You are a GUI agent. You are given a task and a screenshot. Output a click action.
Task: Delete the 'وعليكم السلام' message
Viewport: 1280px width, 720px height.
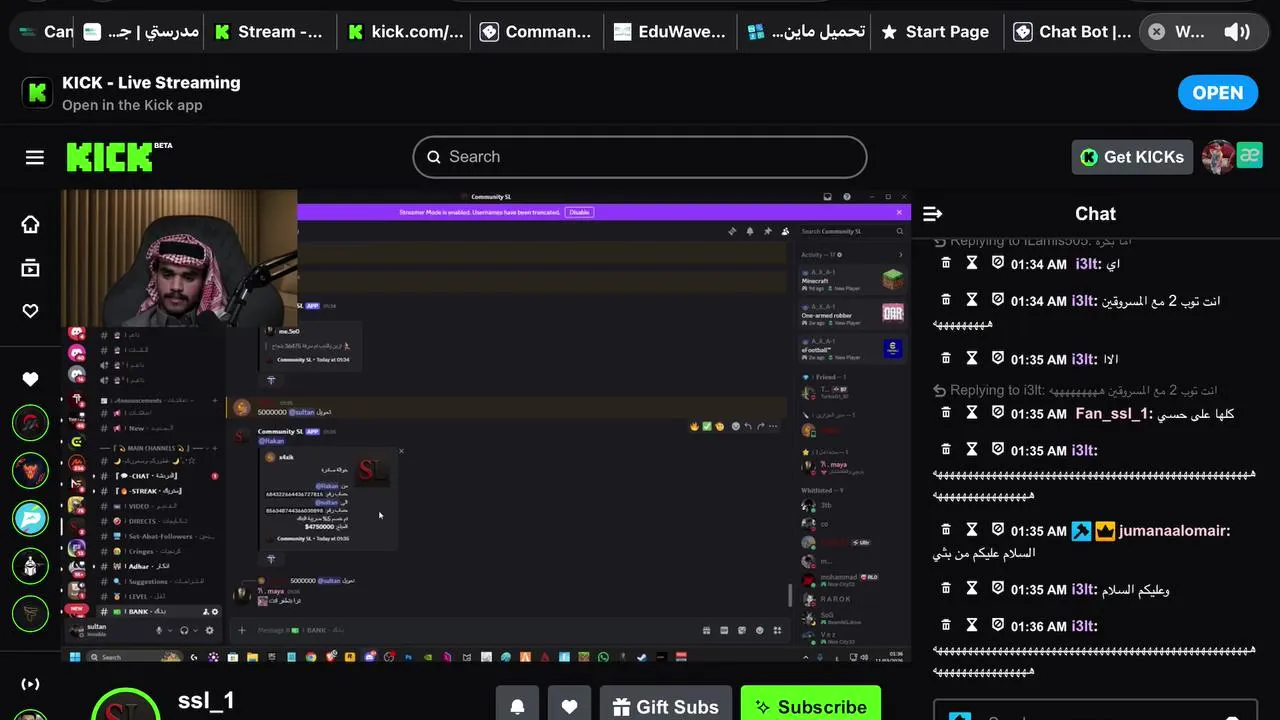(946, 589)
